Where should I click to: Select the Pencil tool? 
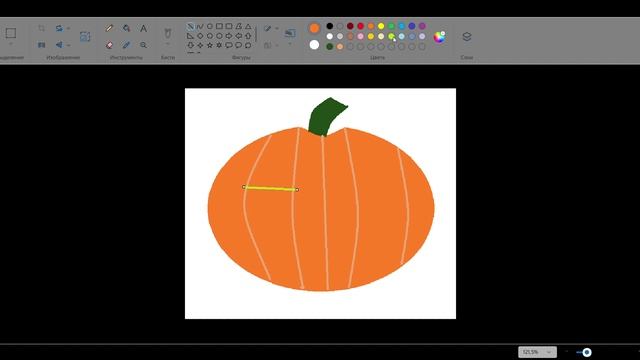(109, 28)
